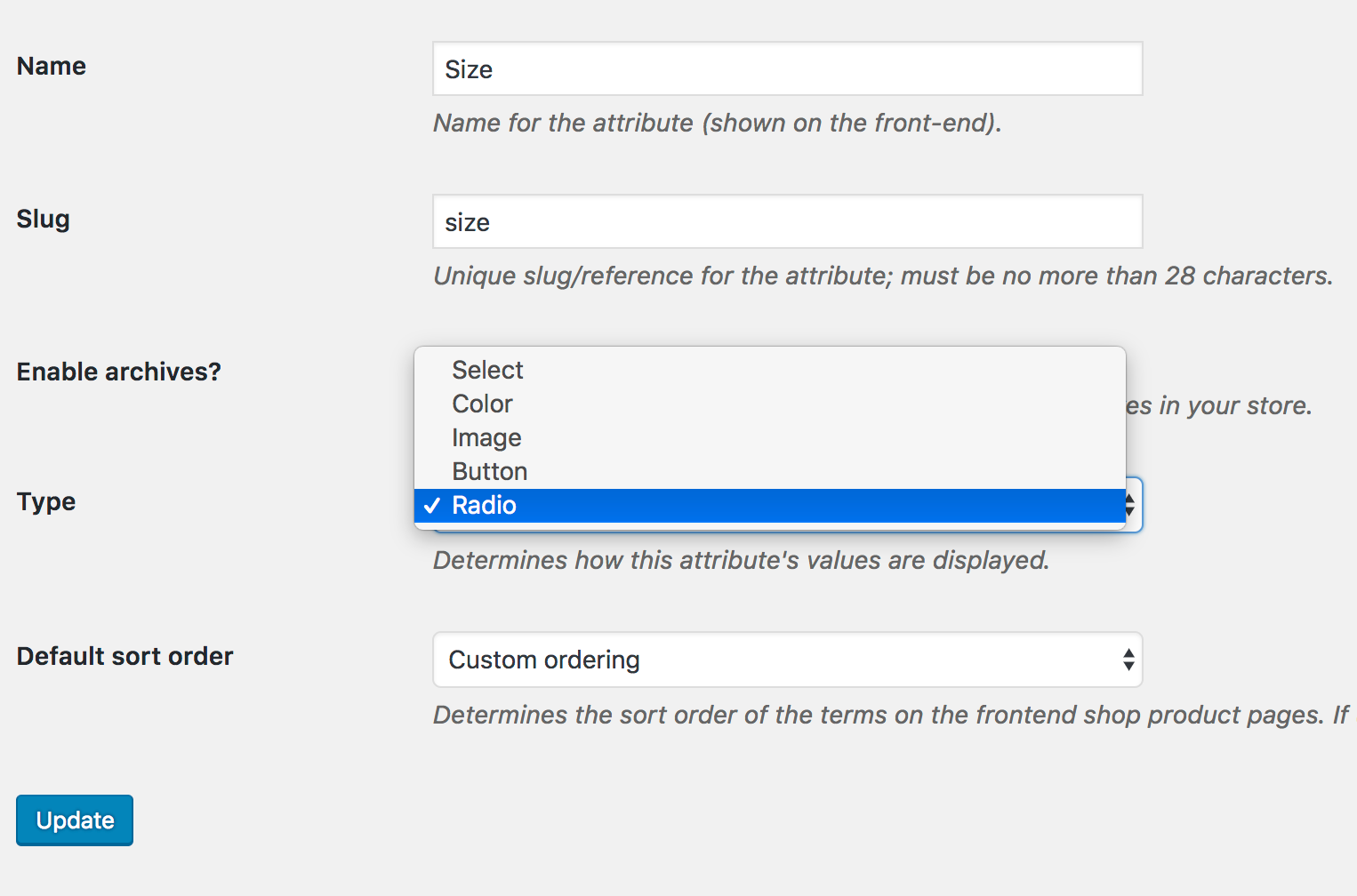Viewport: 1357px width, 896px height.
Task: Open the Default sort order dropdown
Action: tap(786, 660)
